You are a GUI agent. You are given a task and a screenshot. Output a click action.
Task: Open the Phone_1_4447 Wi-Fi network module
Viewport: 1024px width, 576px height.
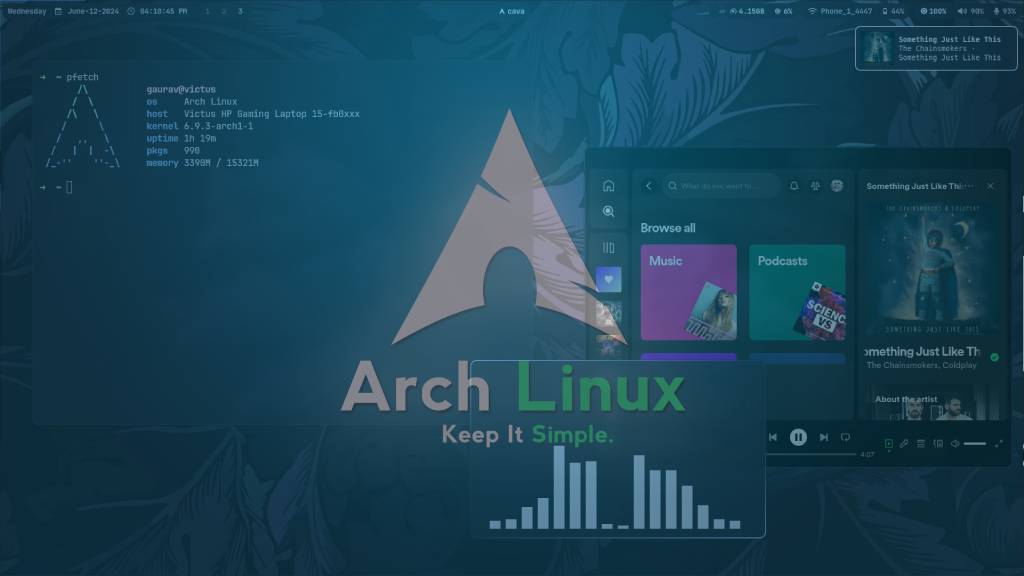pos(840,11)
